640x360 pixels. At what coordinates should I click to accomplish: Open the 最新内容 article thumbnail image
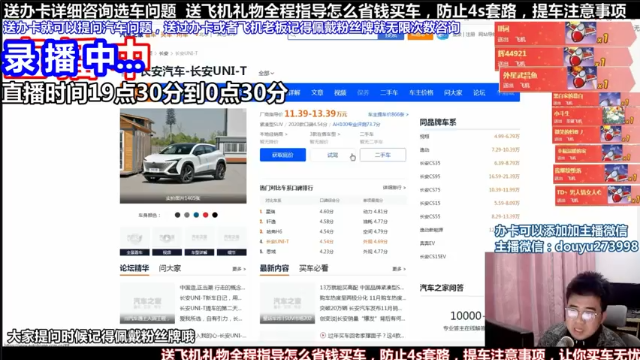click(287, 303)
